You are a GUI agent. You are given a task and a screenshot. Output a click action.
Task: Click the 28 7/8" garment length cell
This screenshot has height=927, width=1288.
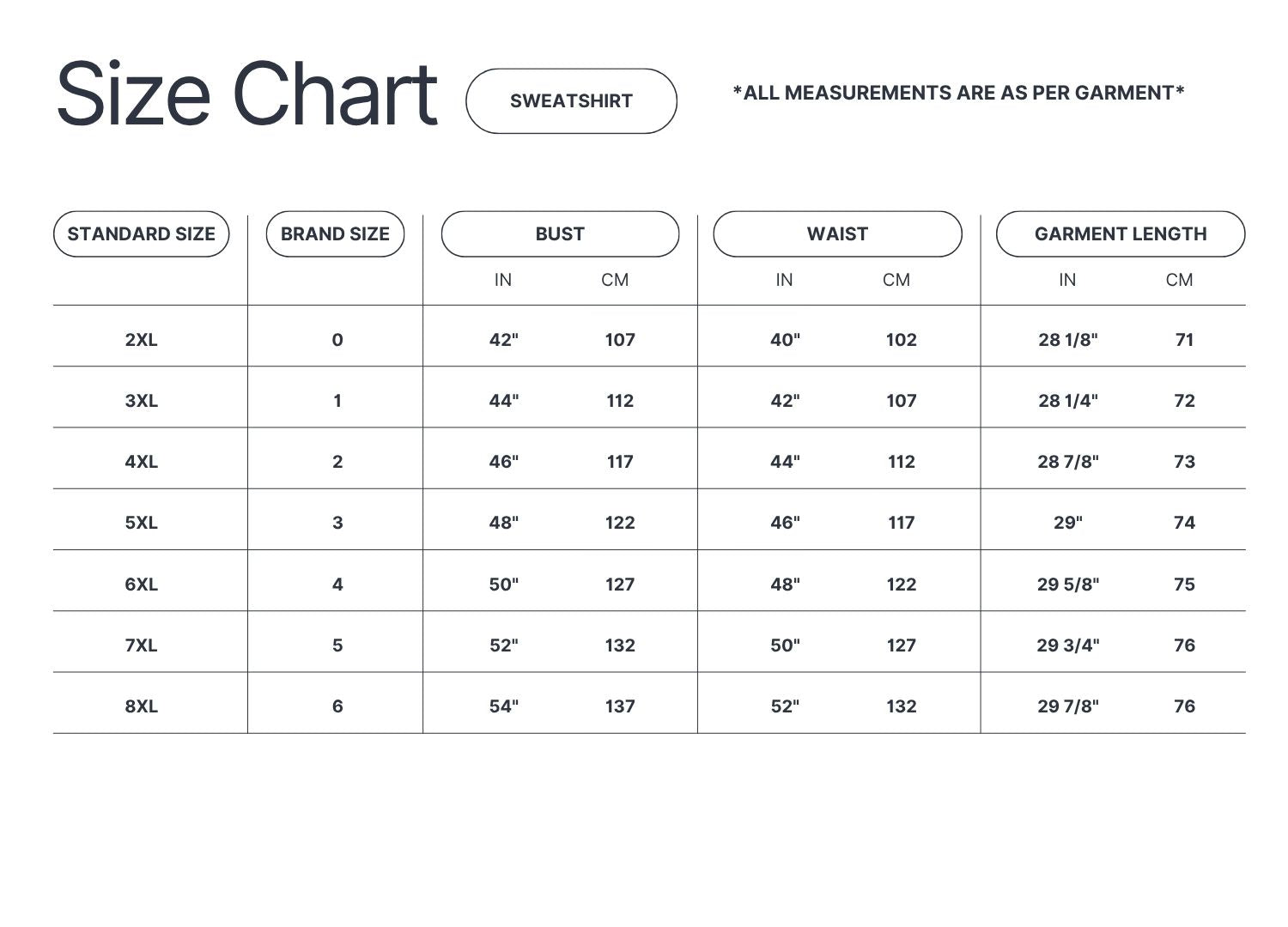click(1068, 462)
